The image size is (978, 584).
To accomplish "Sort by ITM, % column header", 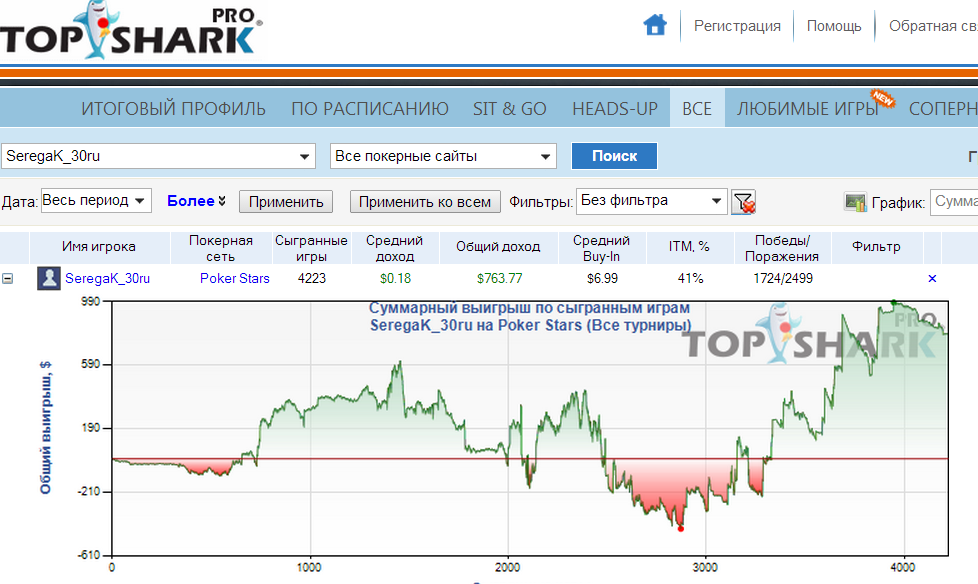I will 689,246.
